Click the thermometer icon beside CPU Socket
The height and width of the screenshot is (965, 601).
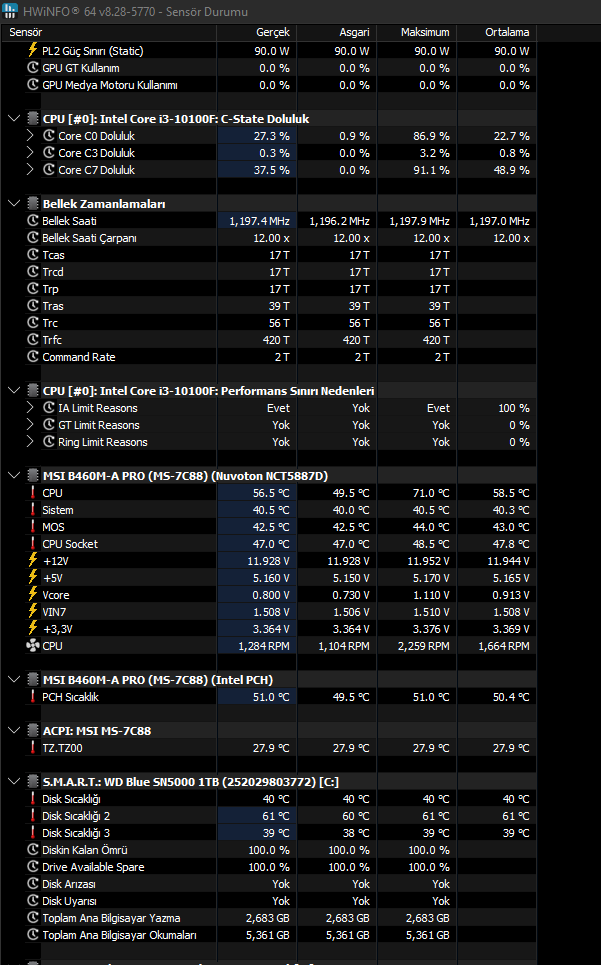33,543
